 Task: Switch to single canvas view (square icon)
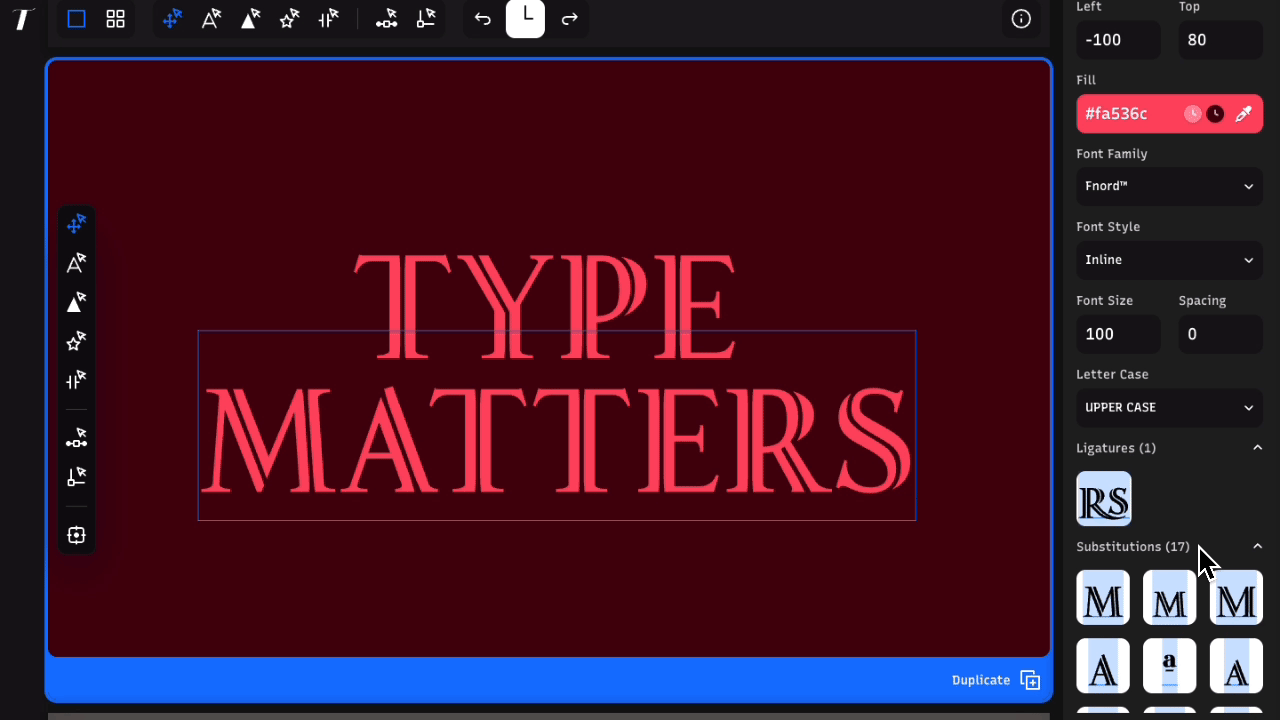pos(76,19)
